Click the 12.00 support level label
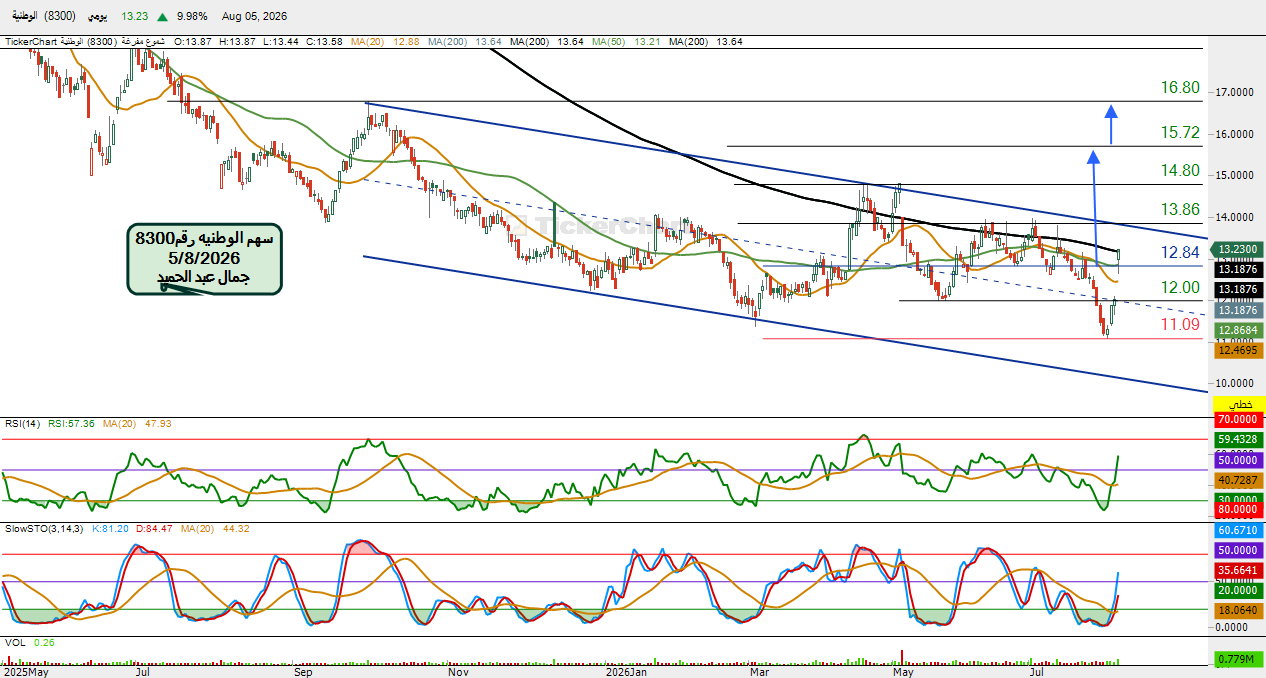 click(1180, 288)
